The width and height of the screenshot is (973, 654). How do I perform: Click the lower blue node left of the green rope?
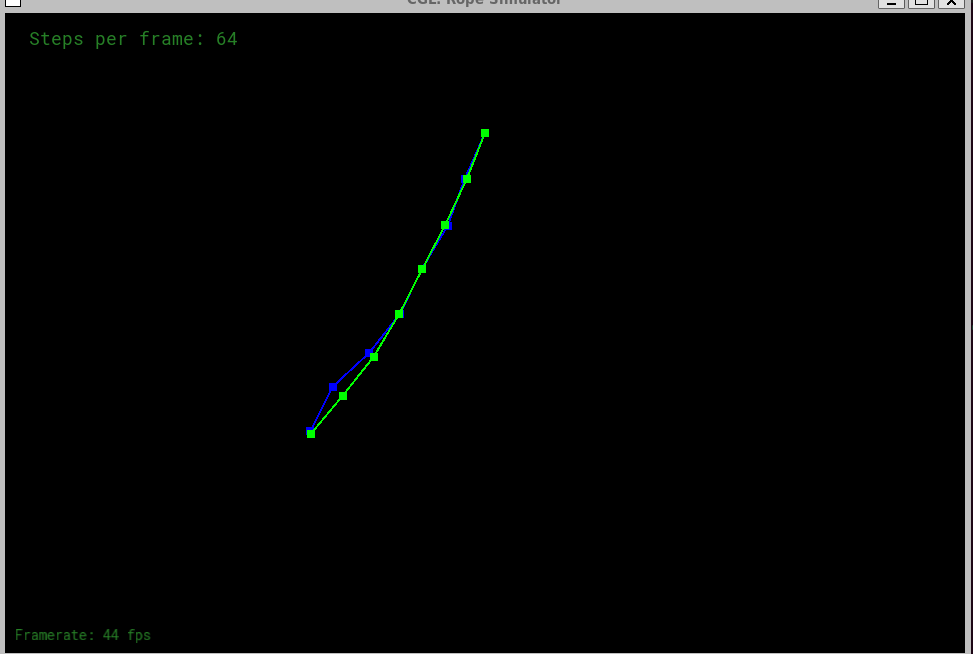pyautogui.click(x=333, y=387)
